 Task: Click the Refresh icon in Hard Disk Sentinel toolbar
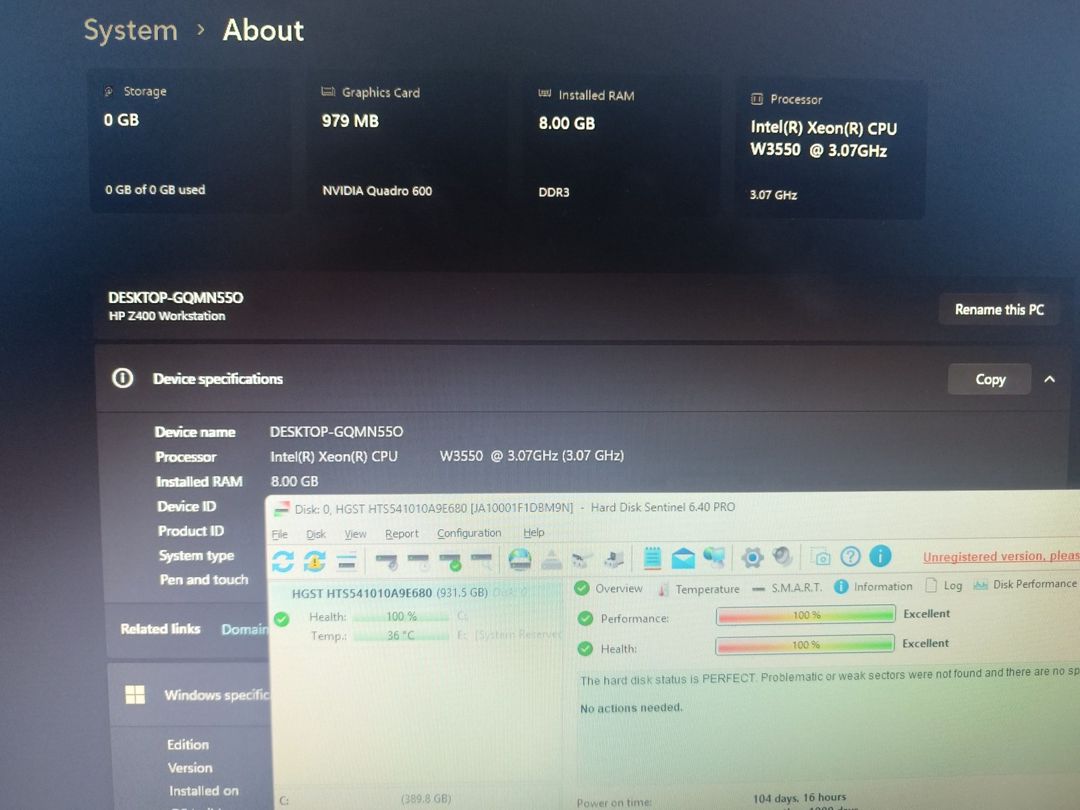click(283, 561)
